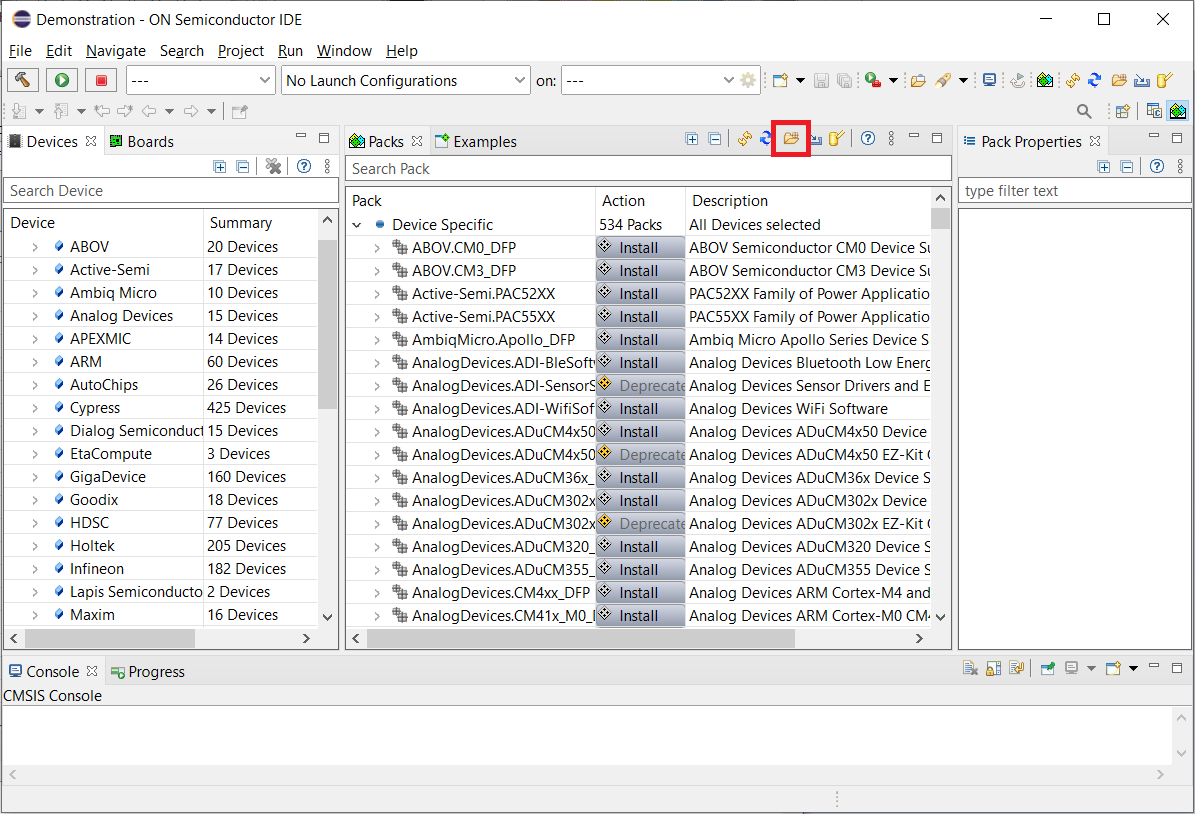Click inside the Search Pack field
Viewport: 1195px width, 814px height.
[650, 168]
